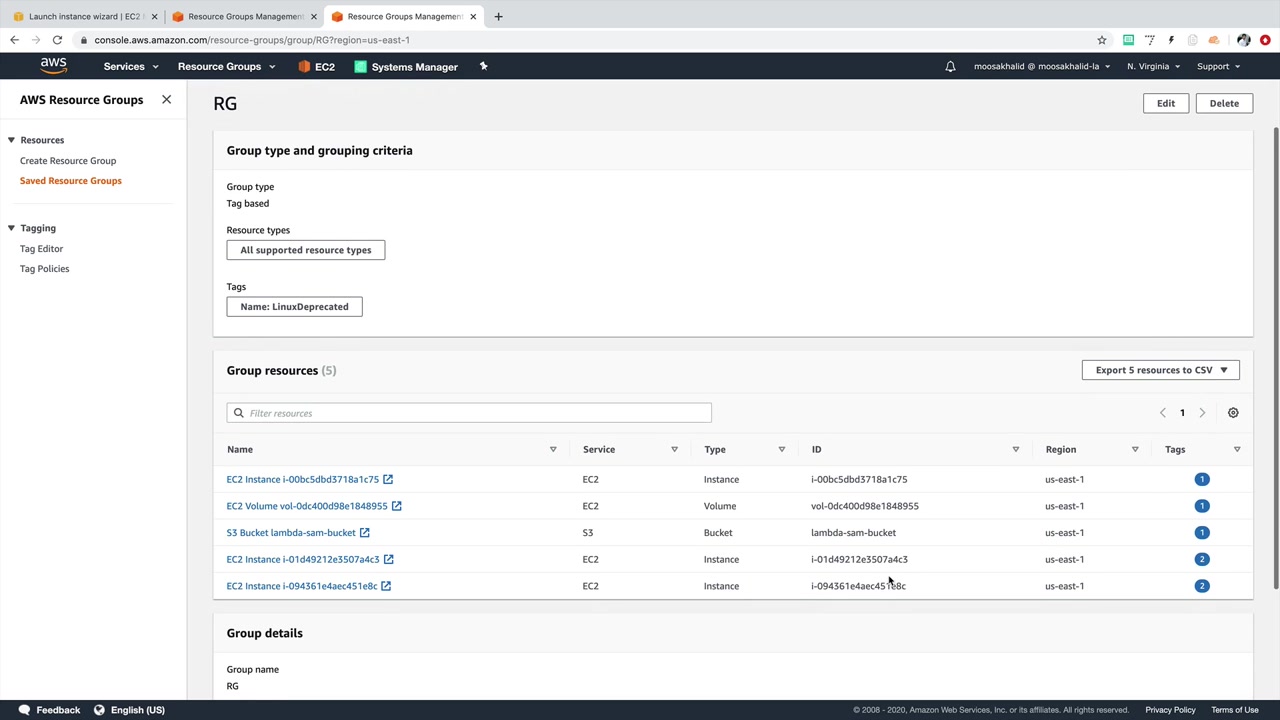1280x720 pixels.
Task: Open external link icon for i-00bc5dbd3718a1c75
Action: coord(388,479)
